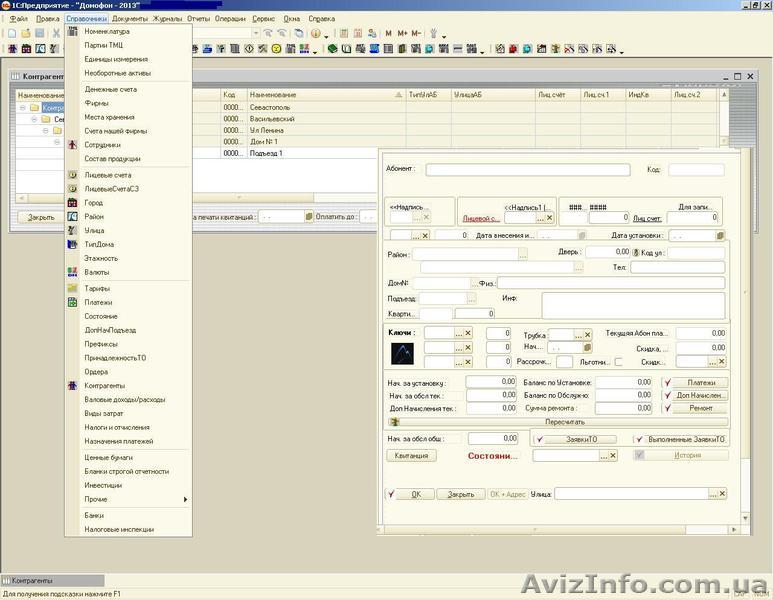Open the Платежи catalog entry
This screenshot has width=773, height=600.
point(98,302)
